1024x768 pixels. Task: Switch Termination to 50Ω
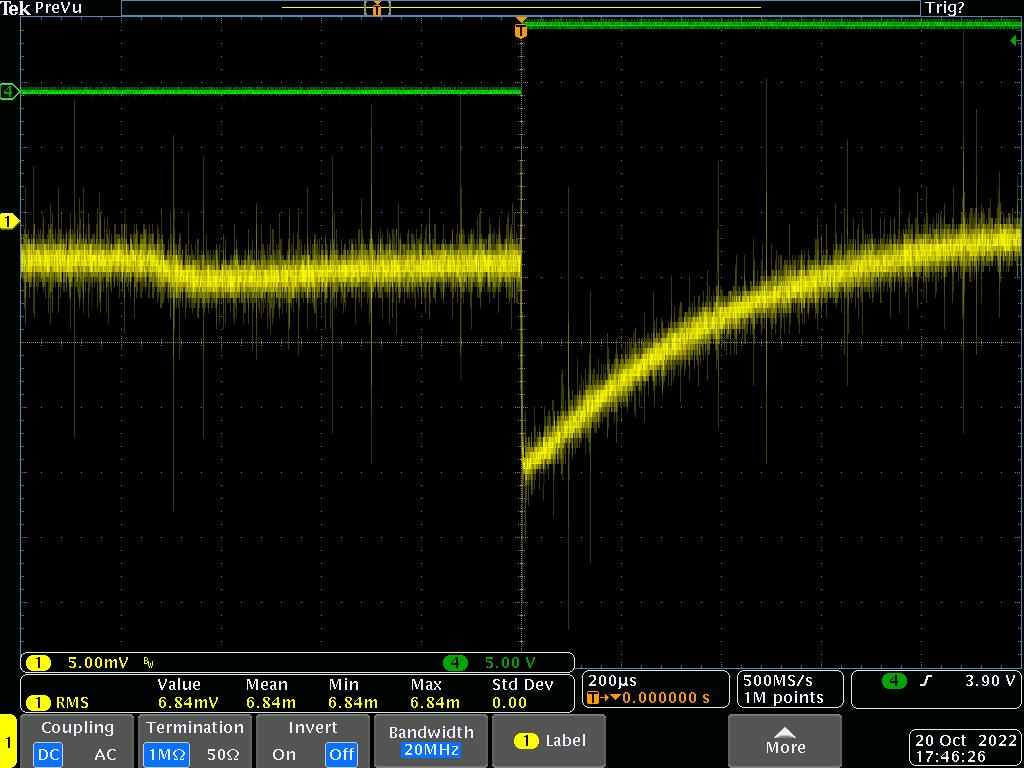point(221,754)
